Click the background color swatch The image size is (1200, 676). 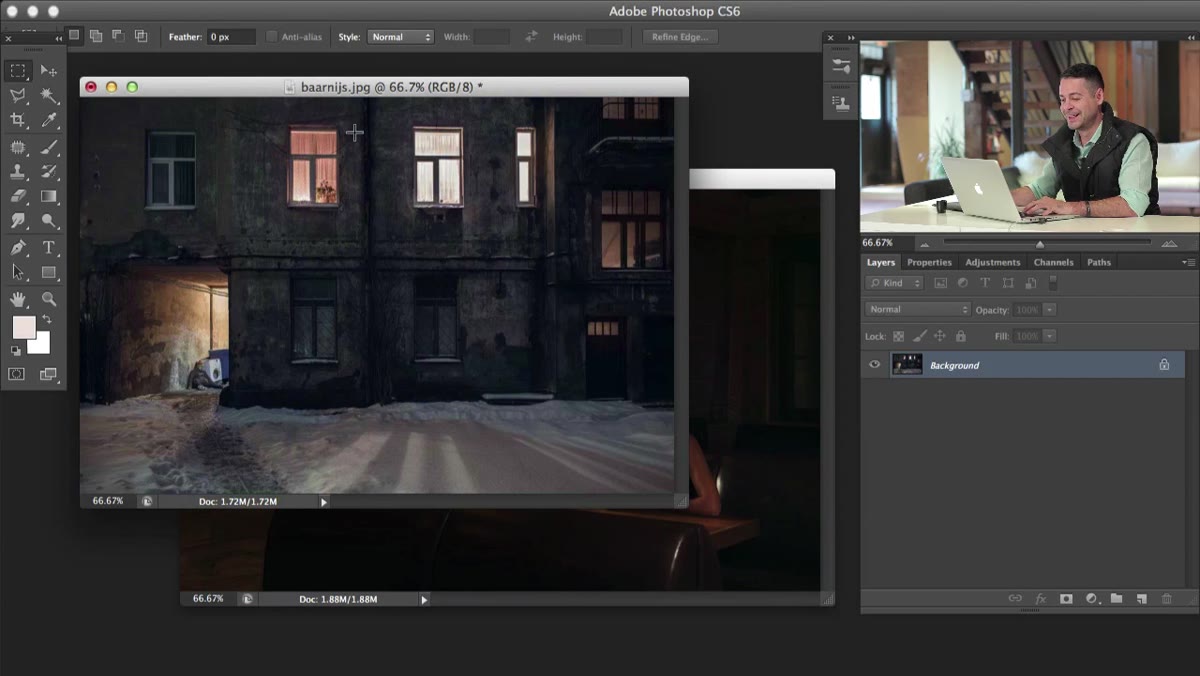coord(40,343)
